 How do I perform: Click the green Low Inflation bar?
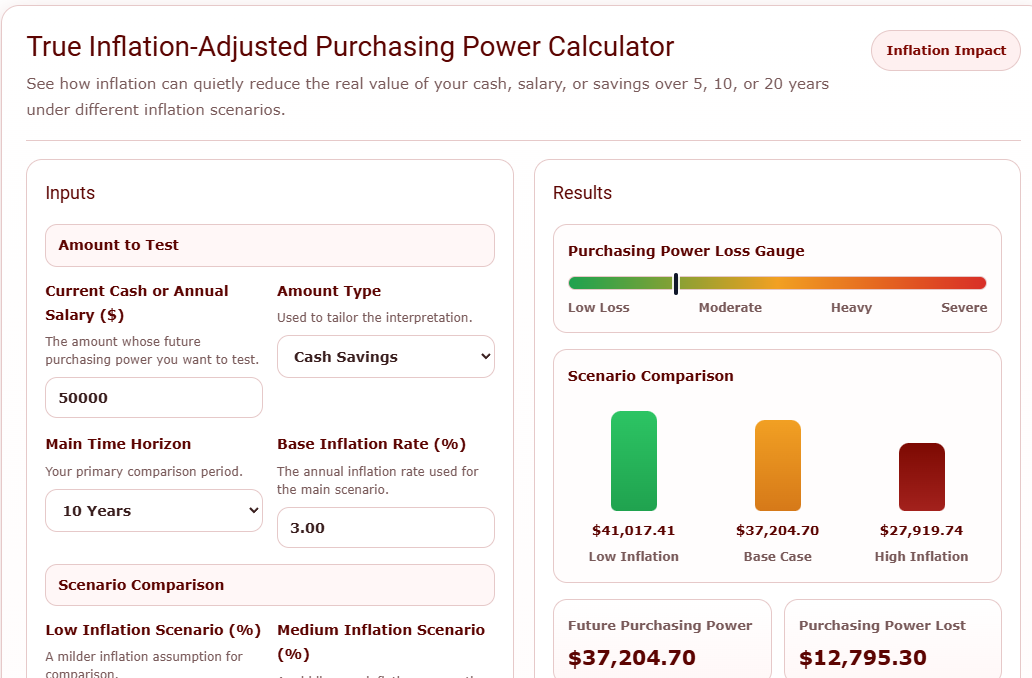(634, 461)
